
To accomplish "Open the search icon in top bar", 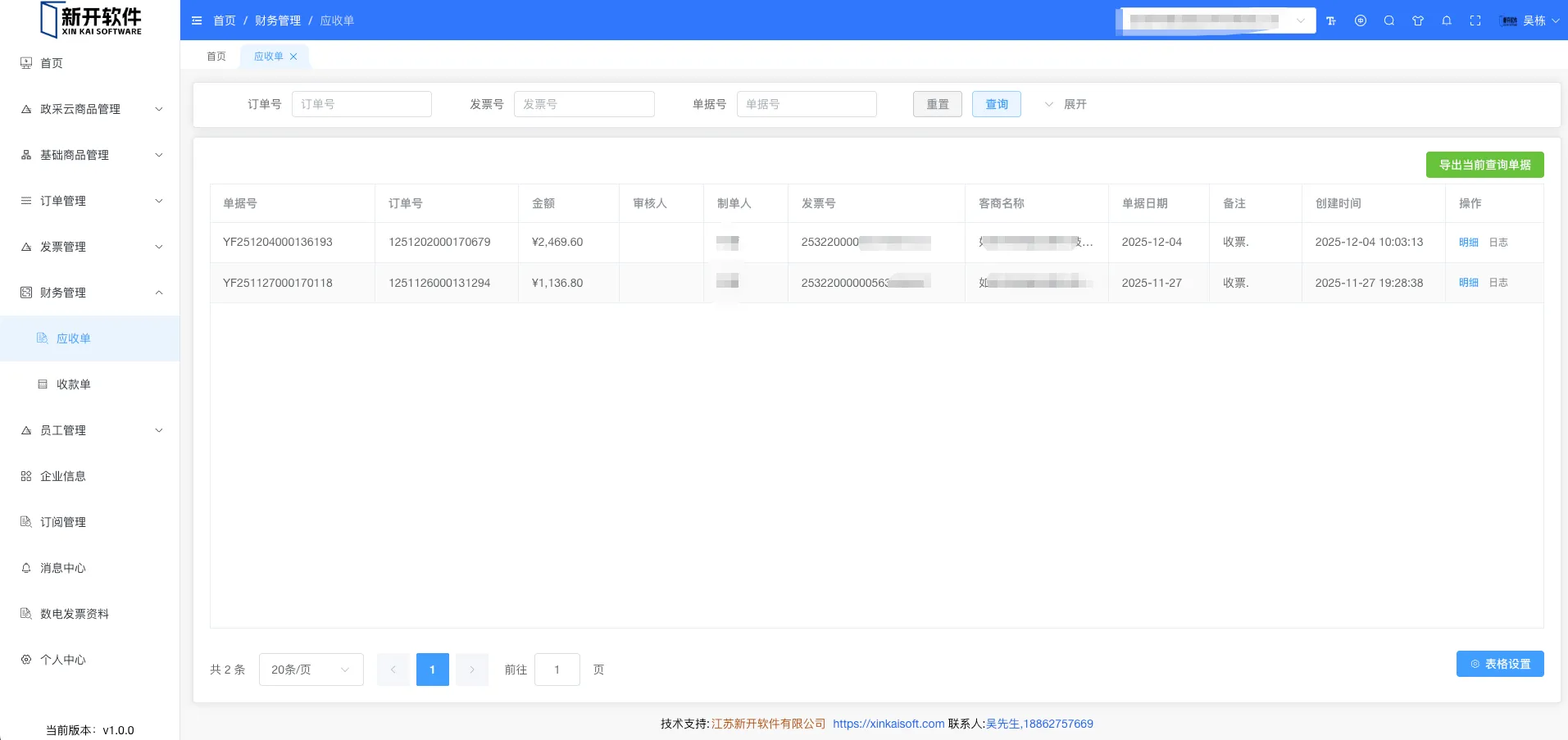I will [x=1389, y=20].
